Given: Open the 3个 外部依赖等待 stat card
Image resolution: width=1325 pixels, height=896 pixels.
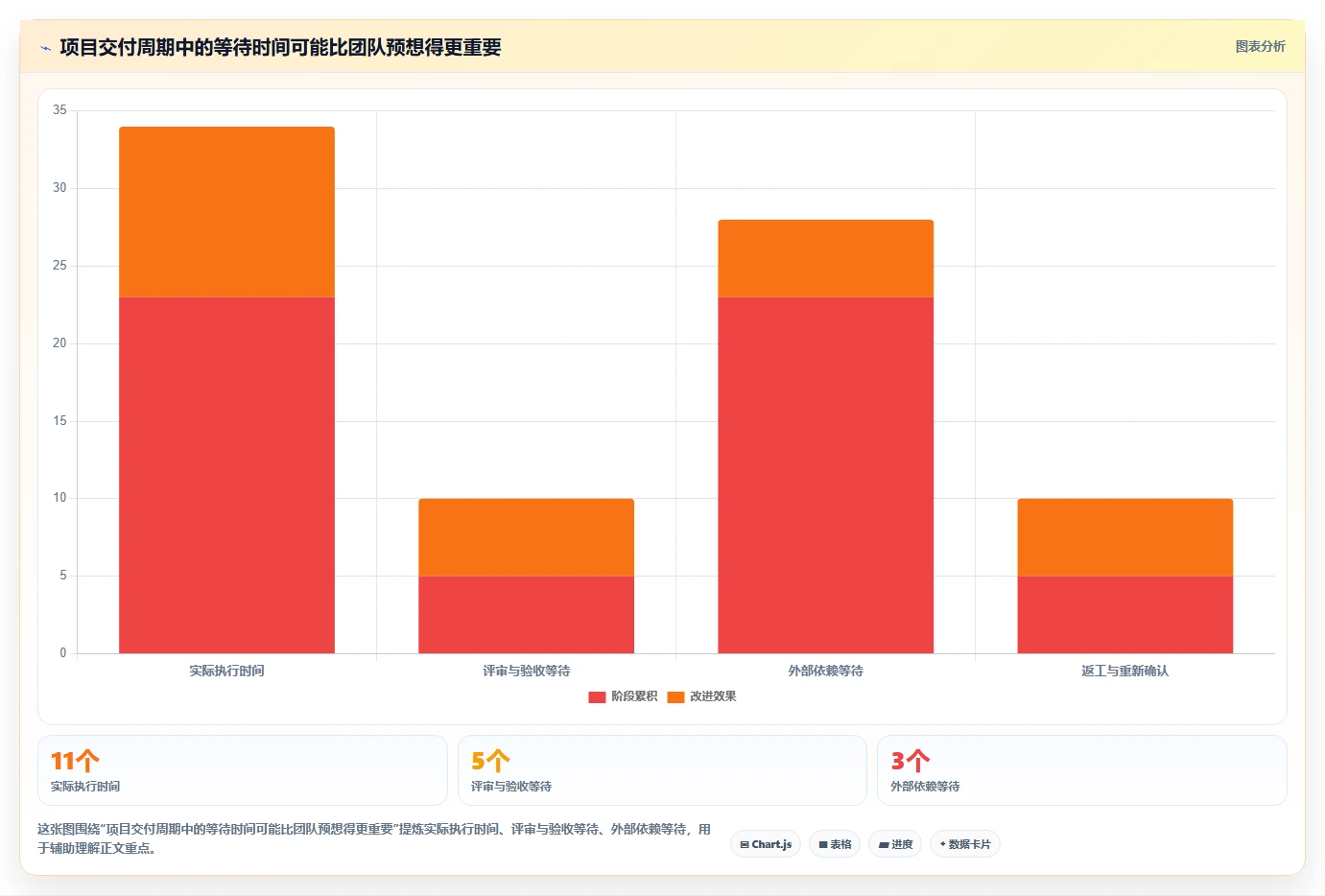Looking at the screenshot, I should click(x=1082, y=770).
